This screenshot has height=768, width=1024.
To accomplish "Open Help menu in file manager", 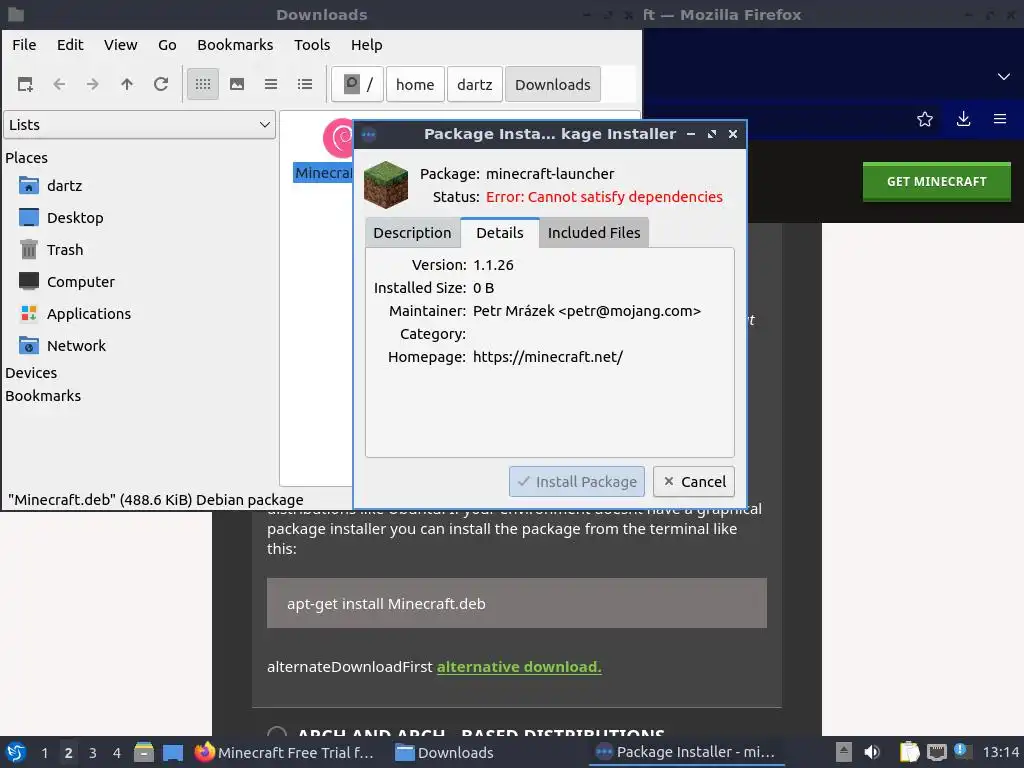I will point(366,44).
